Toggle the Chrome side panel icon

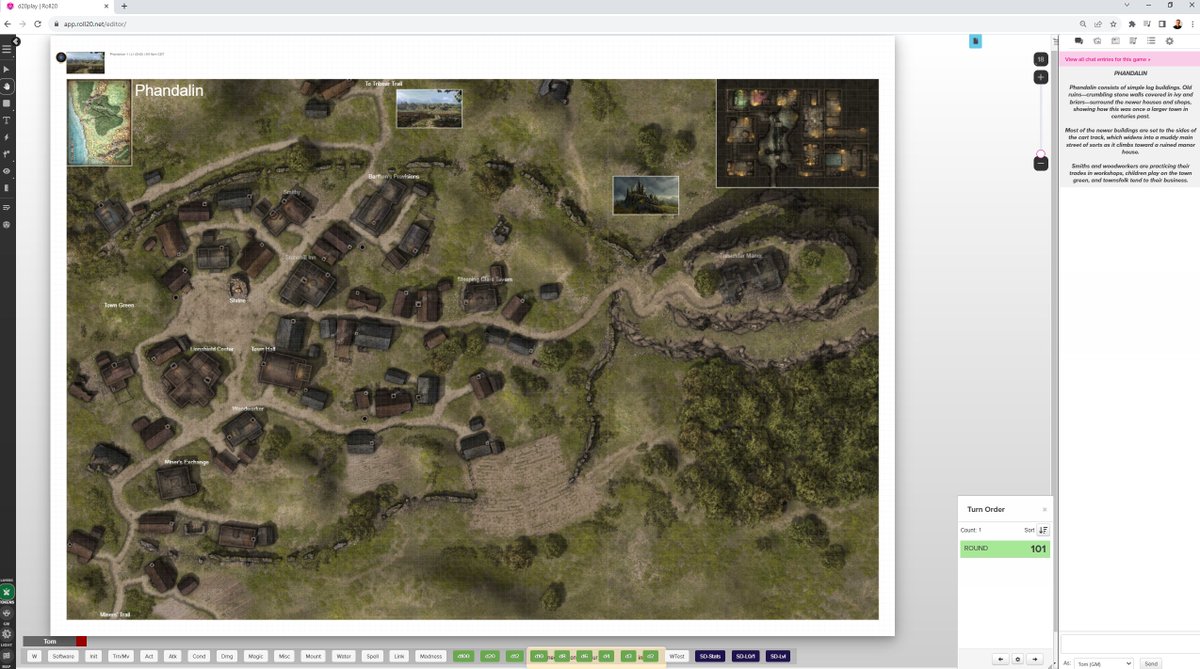coord(1162,23)
